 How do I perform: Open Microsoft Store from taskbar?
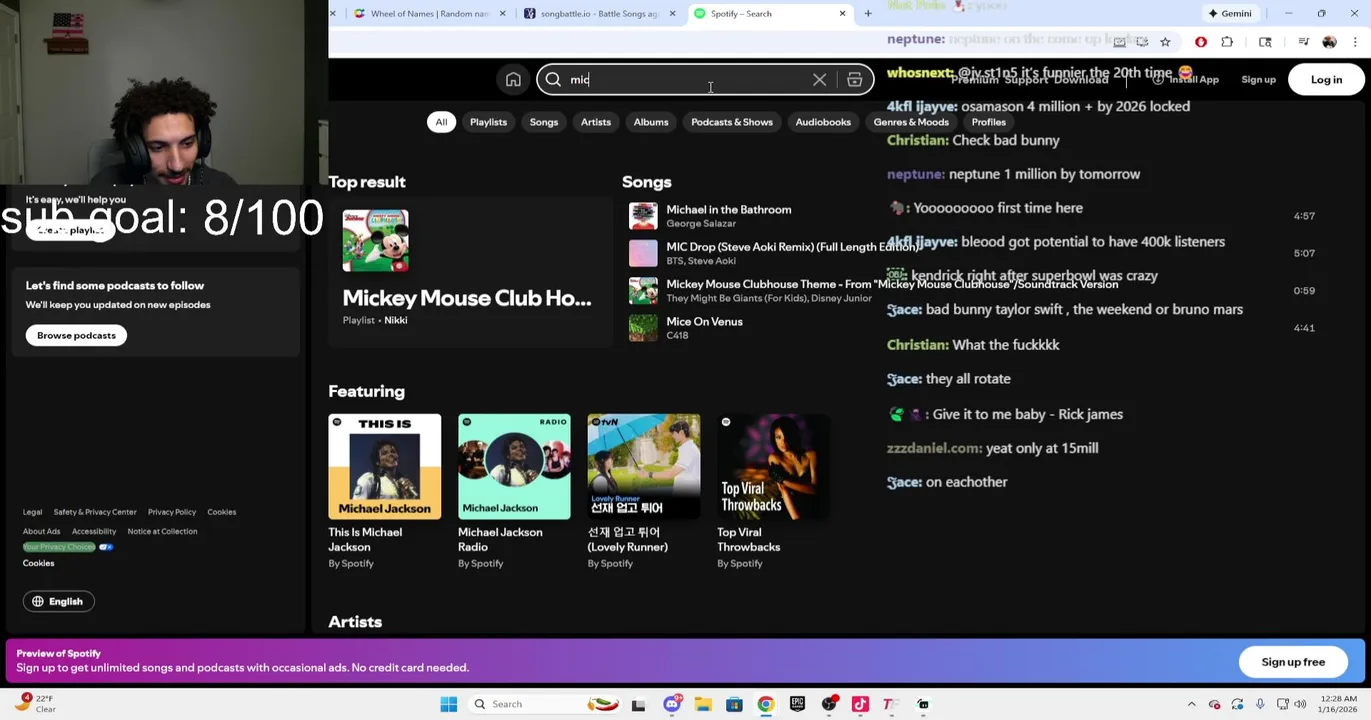coord(734,704)
